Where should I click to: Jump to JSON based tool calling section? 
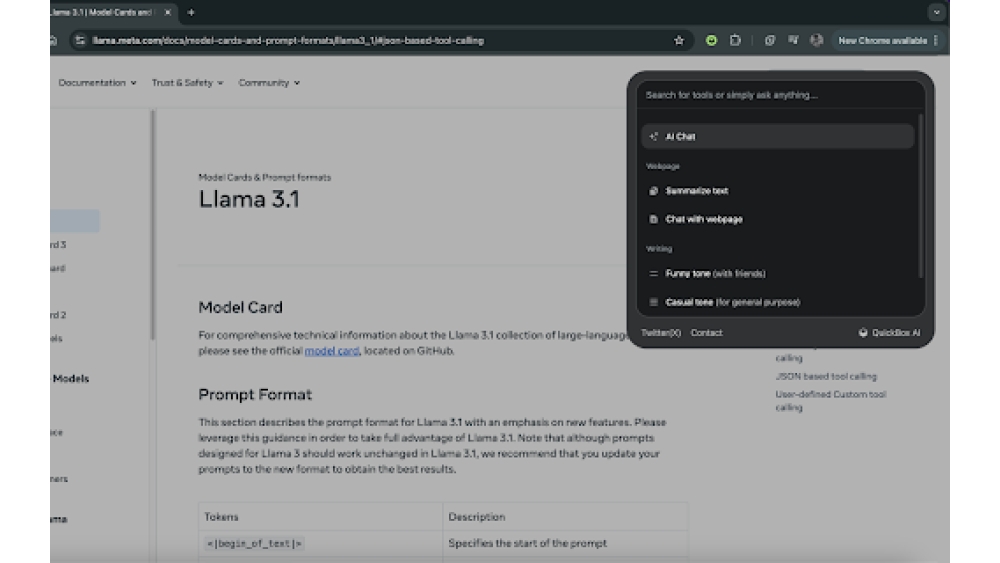coord(826,376)
